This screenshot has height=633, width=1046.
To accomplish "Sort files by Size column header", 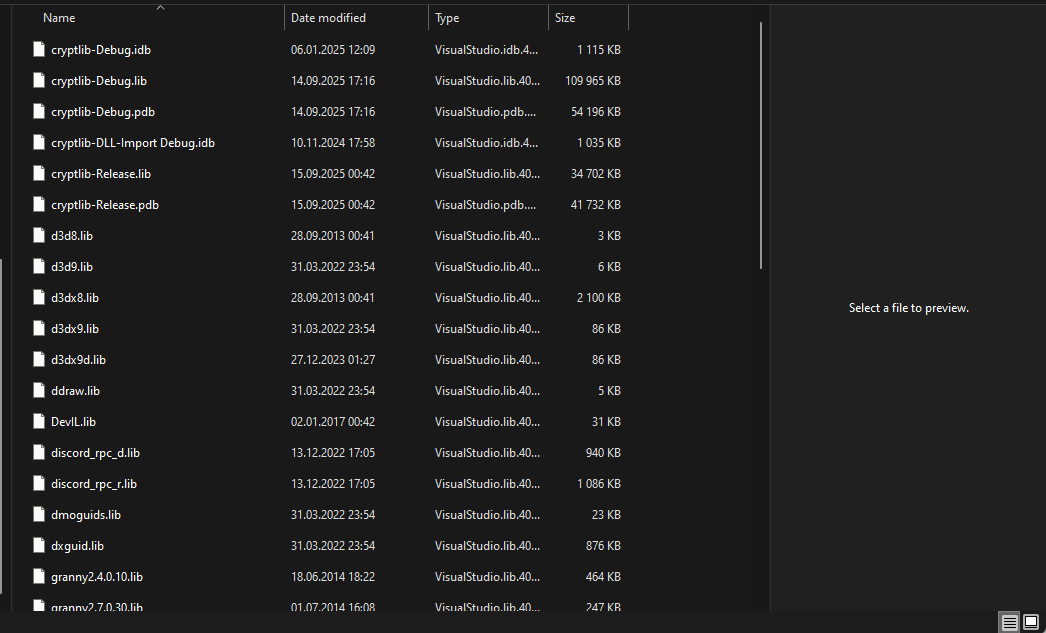I will point(565,18).
